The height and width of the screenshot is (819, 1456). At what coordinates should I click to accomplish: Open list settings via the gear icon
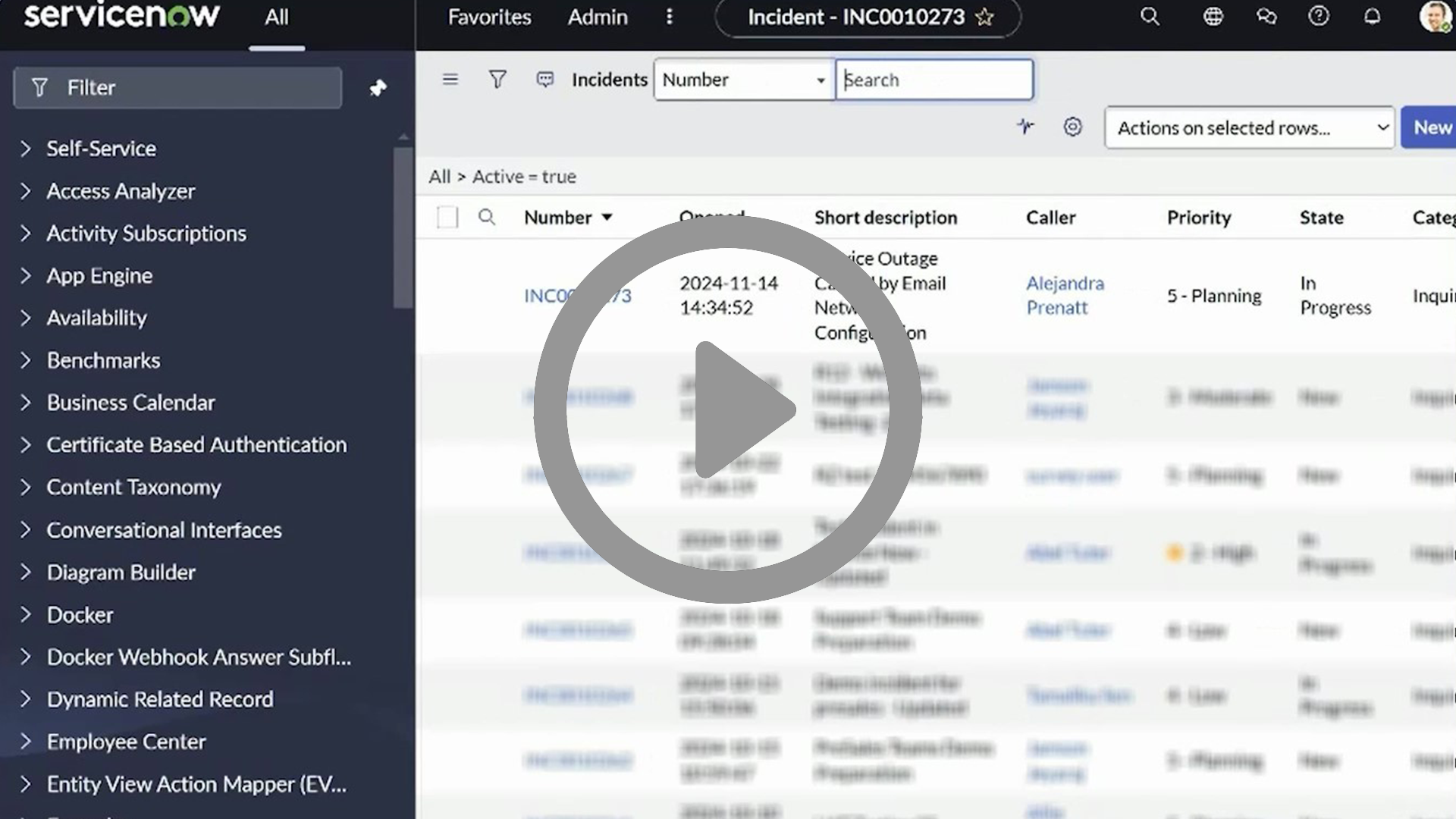1073,127
